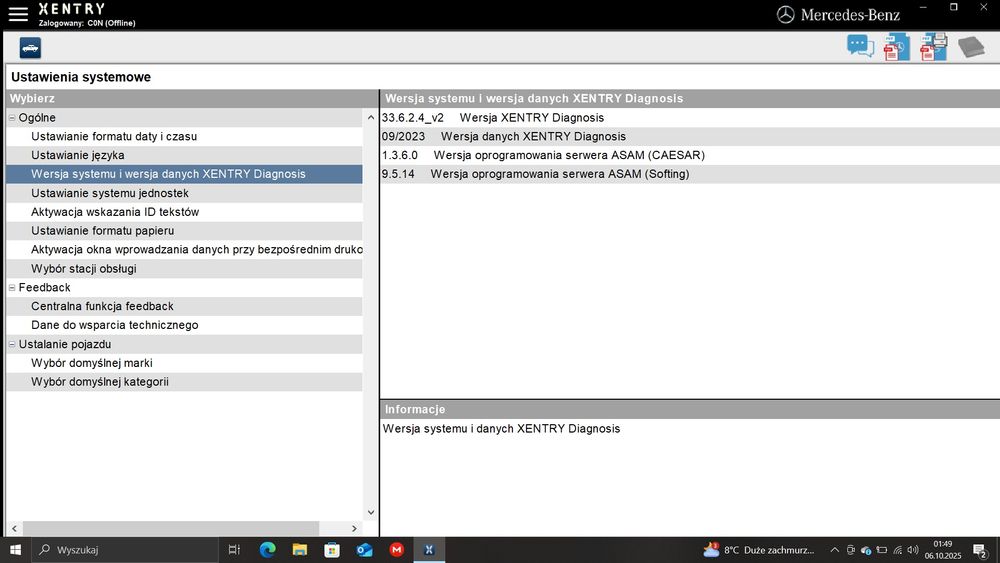Click the tree panel scroll-up arrow
This screenshot has height=563, width=1000.
point(371,117)
